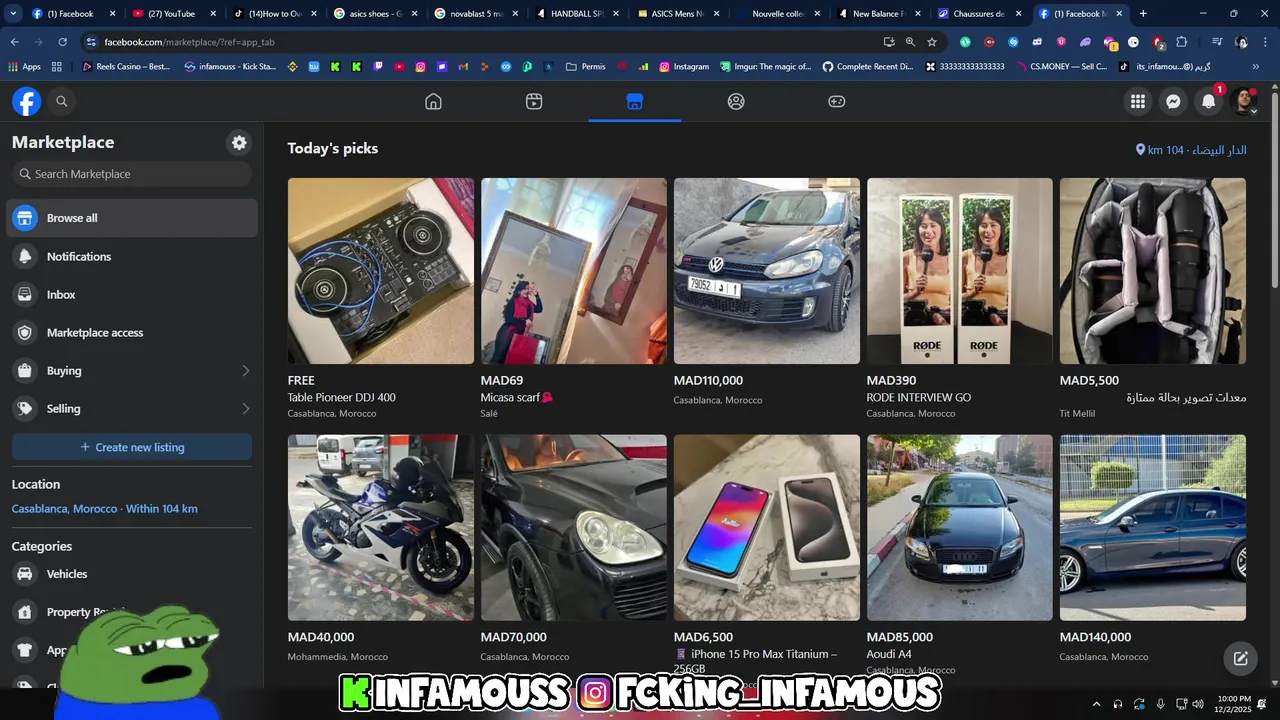Open a new browser tab with plus

pos(1143,14)
